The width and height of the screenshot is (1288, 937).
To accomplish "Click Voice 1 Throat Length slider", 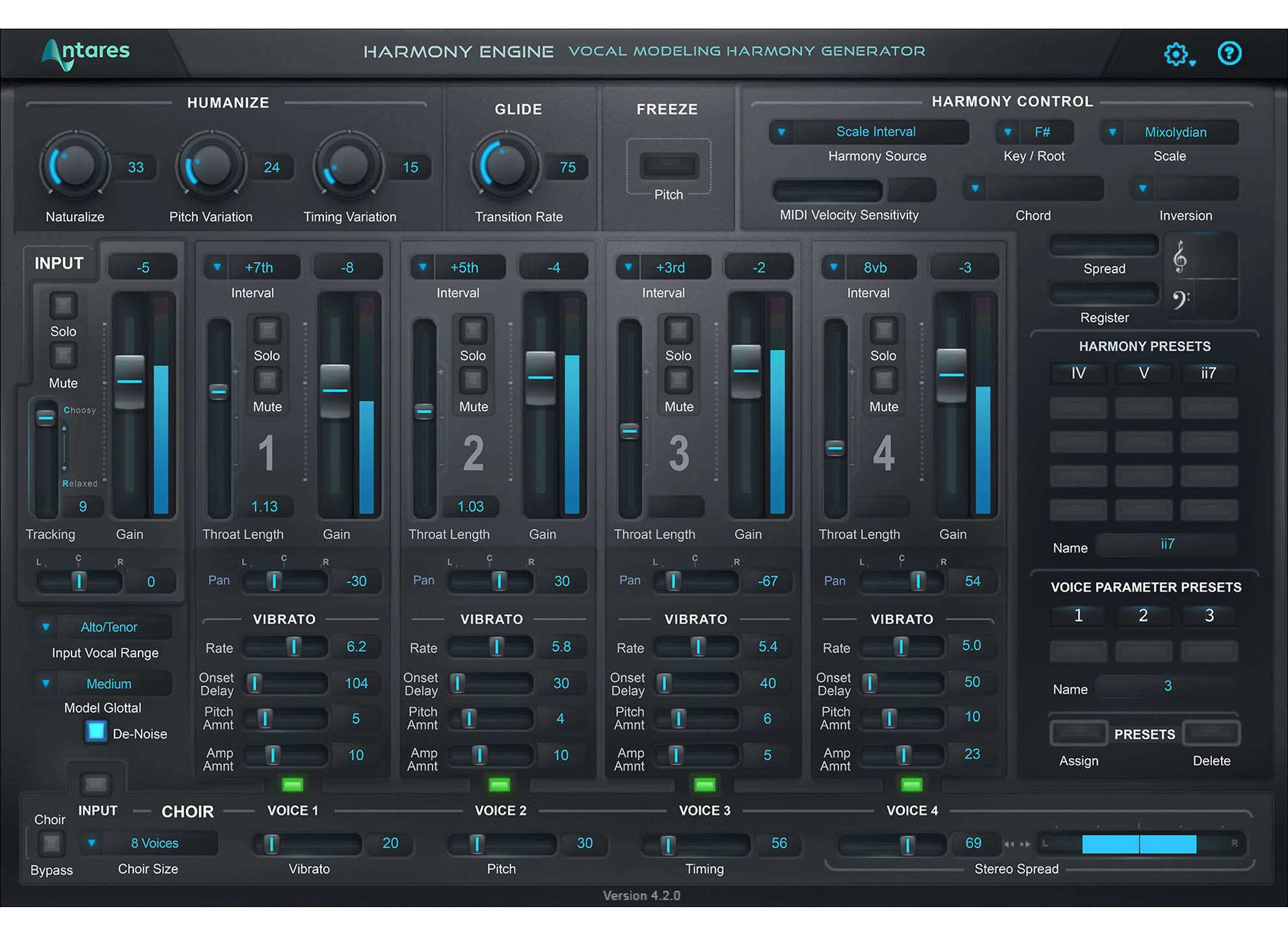I will tap(219, 417).
